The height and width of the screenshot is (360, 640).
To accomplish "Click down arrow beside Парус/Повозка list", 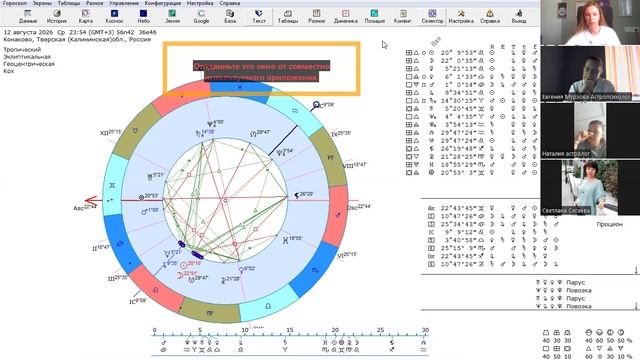I will click(x=636, y=305).
